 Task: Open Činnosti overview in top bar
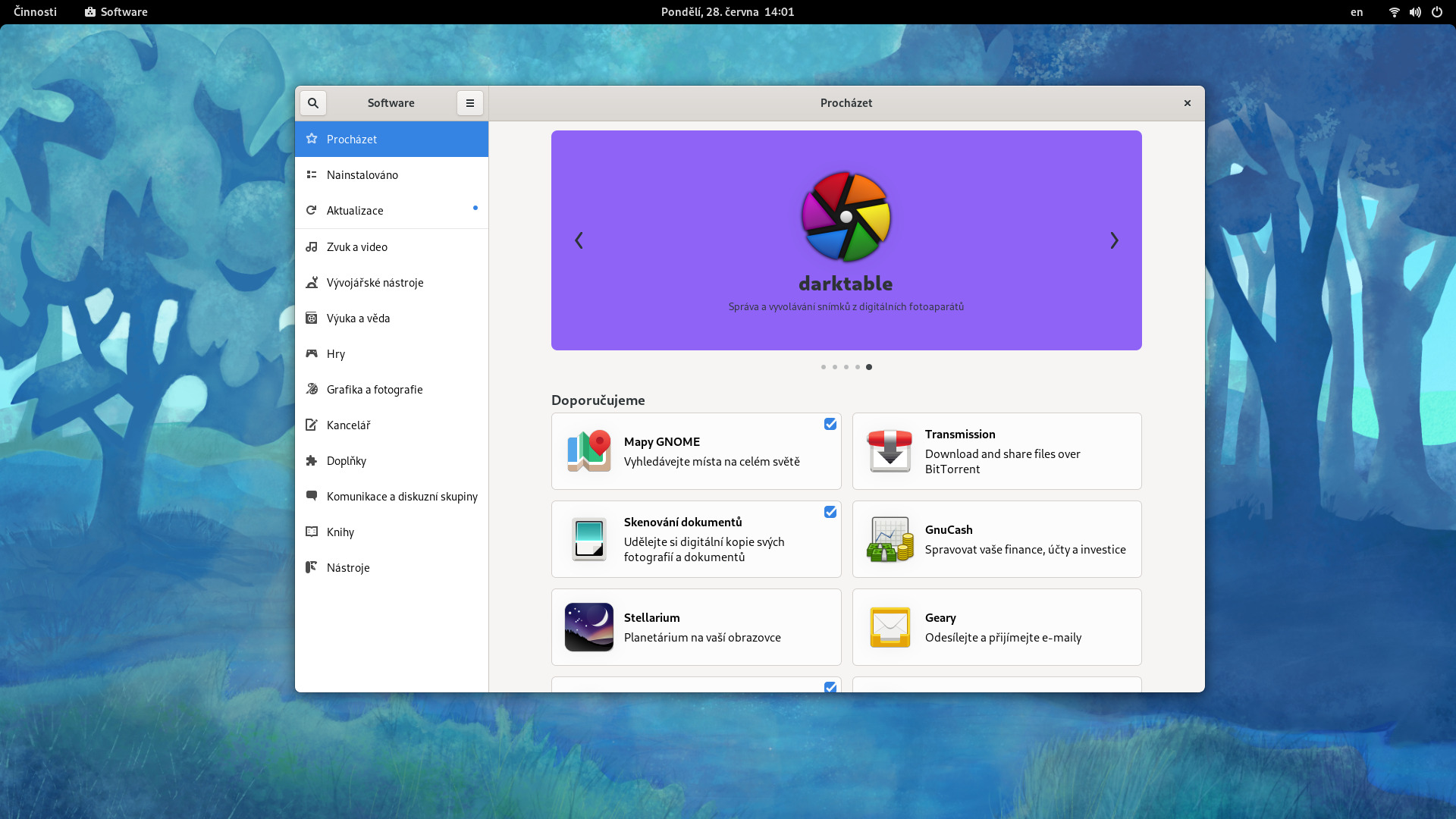[x=35, y=12]
